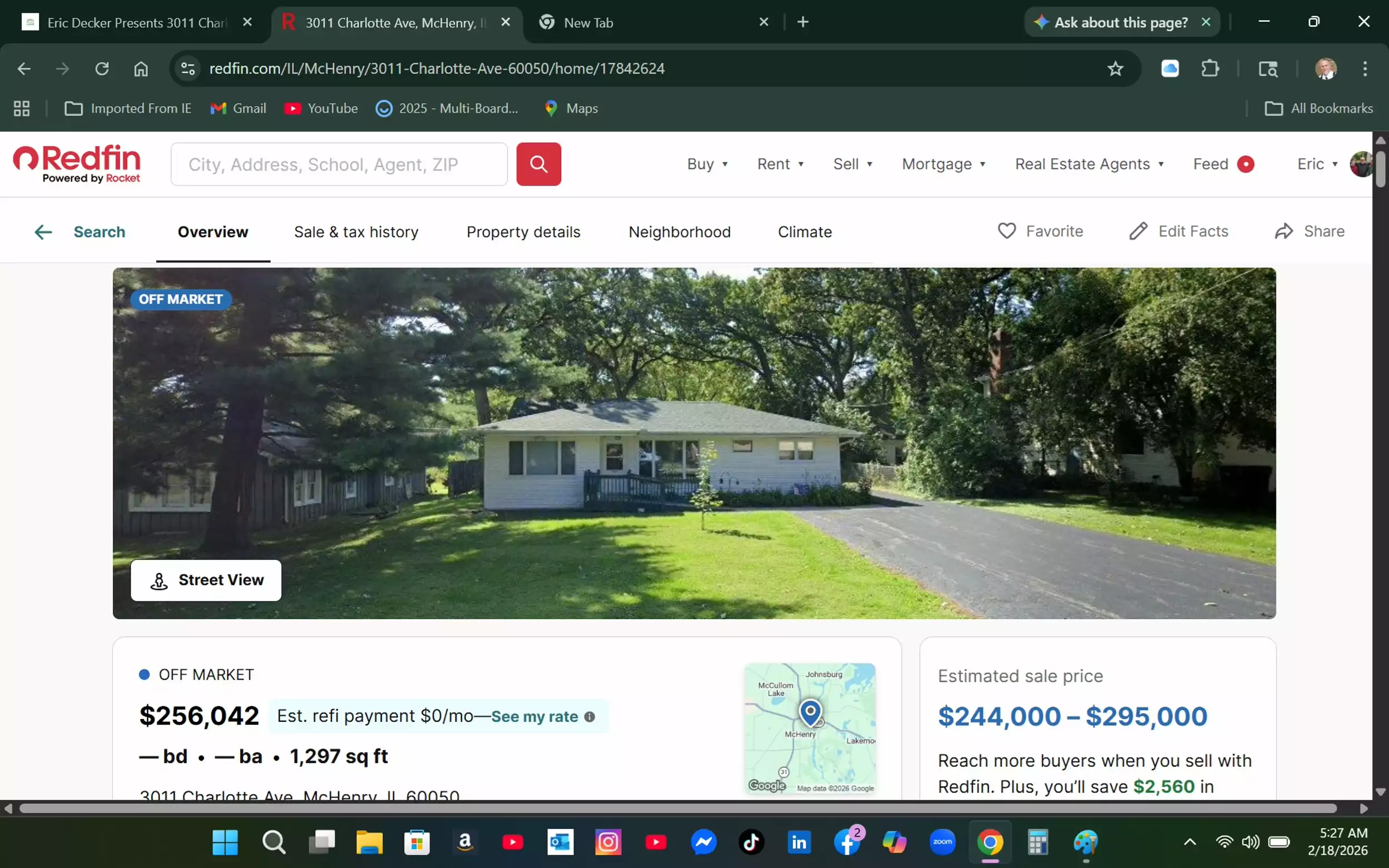Expand the Buy dropdown menu
The image size is (1389, 868).
[x=707, y=164]
